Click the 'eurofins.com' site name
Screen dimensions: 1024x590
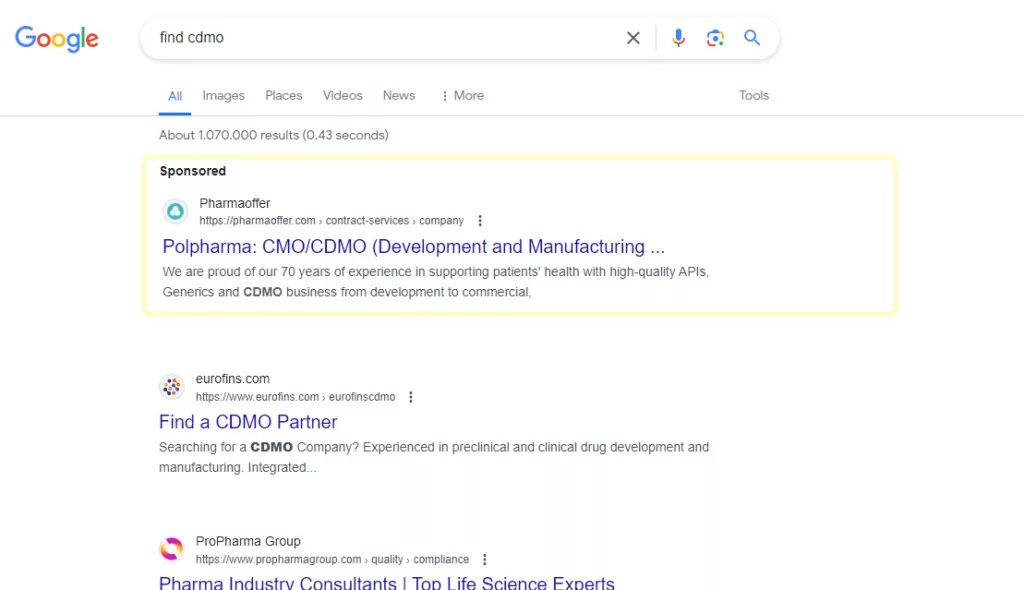point(232,379)
